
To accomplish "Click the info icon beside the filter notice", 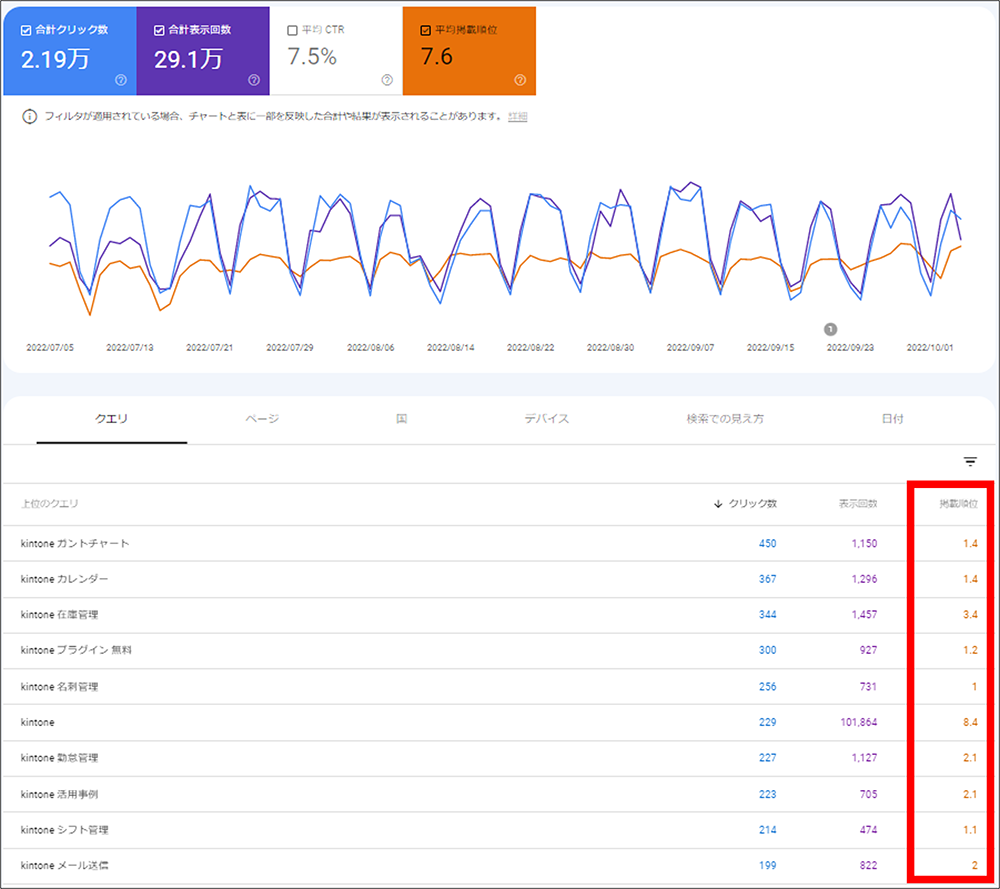I will pyautogui.click(x=29, y=117).
